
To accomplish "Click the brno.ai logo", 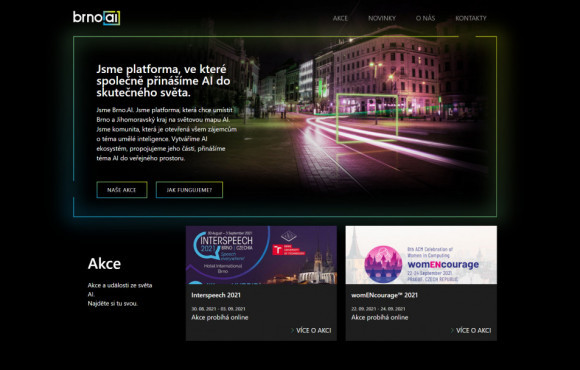I will click(x=96, y=18).
